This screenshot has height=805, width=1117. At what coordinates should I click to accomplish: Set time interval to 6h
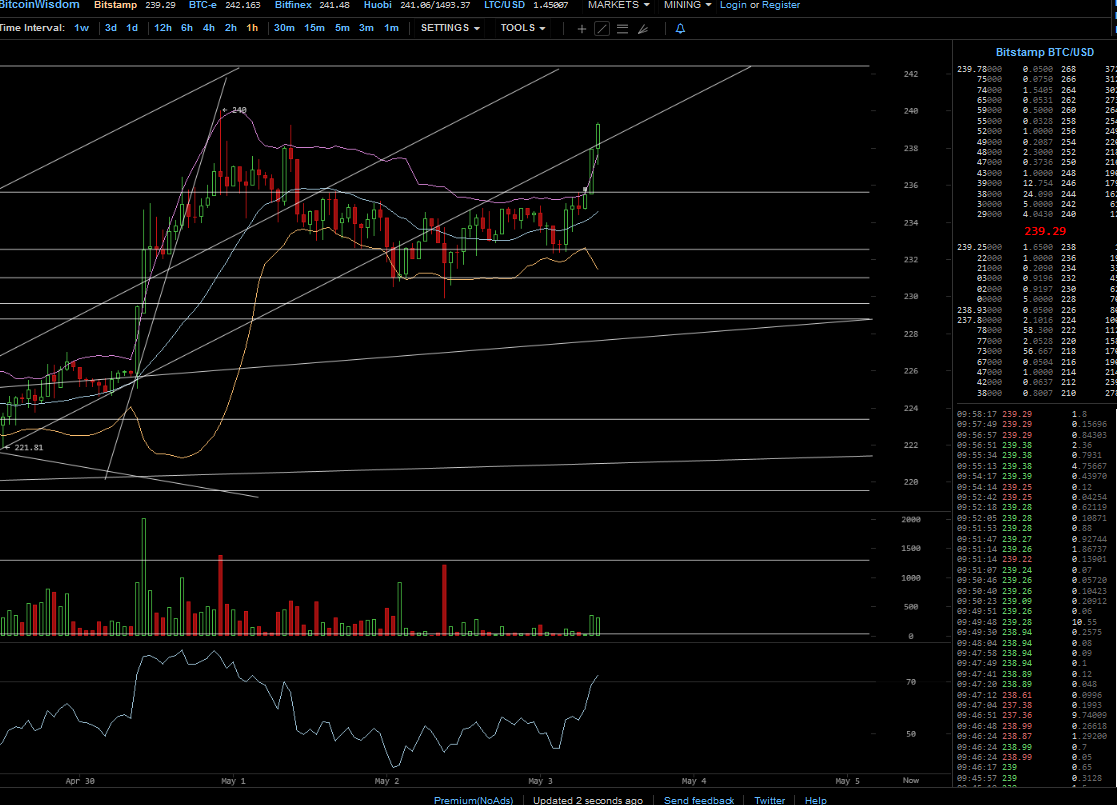click(187, 28)
